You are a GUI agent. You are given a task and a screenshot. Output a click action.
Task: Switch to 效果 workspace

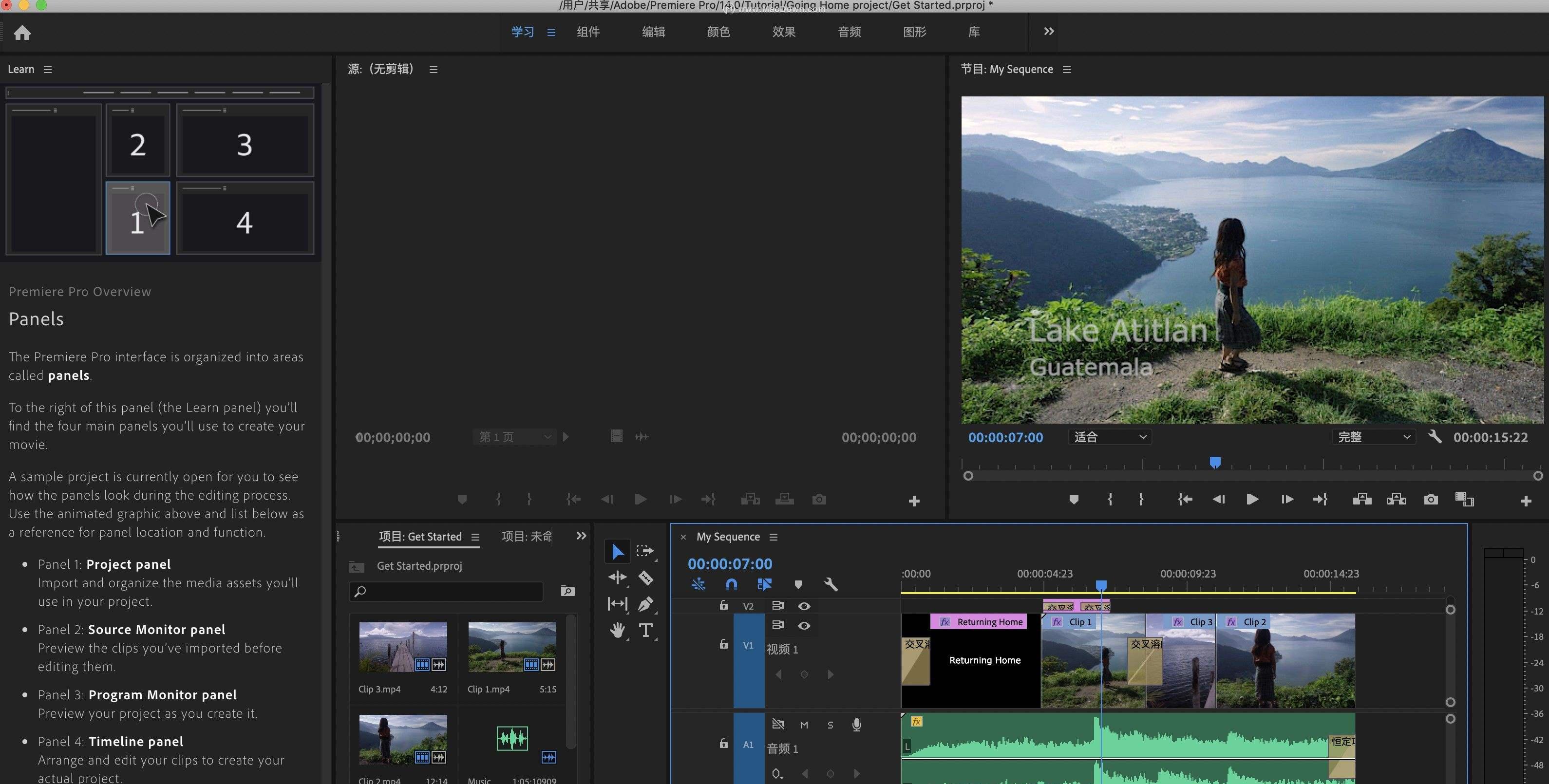point(784,32)
